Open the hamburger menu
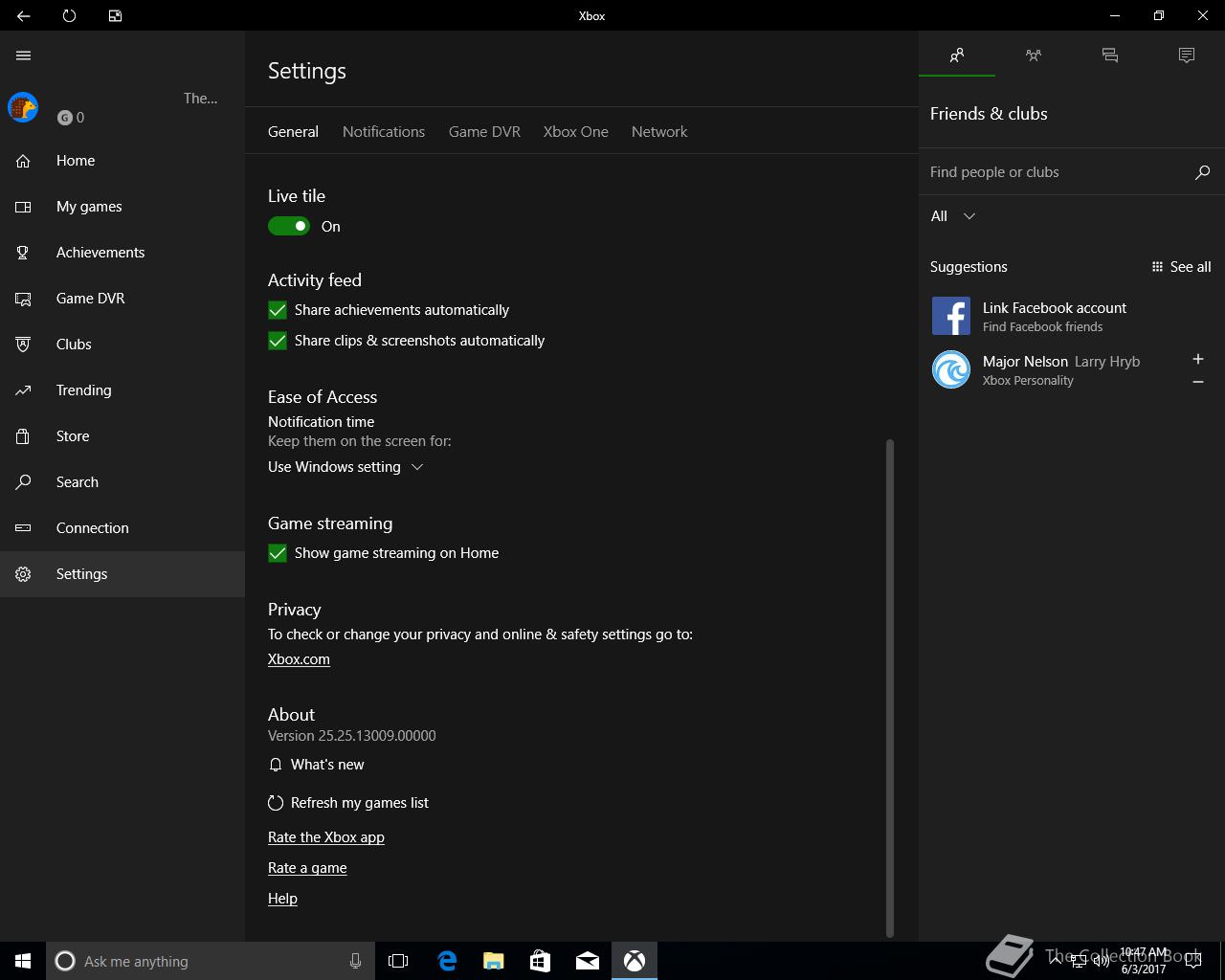 click(x=23, y=56)
